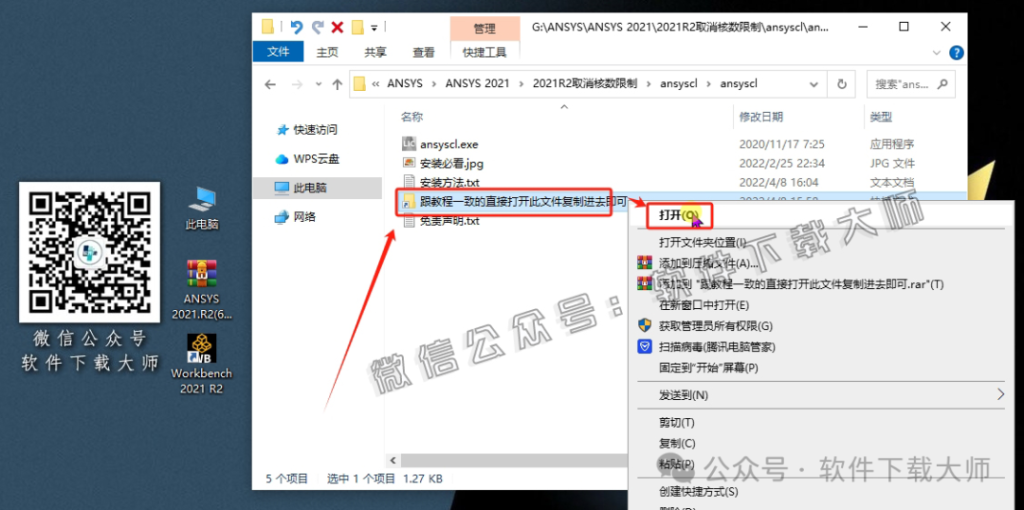Choose 扫描病毒(腾讯电脑管家) menu entry
This screenshot has height=510, width=1024.
point(717,347)
